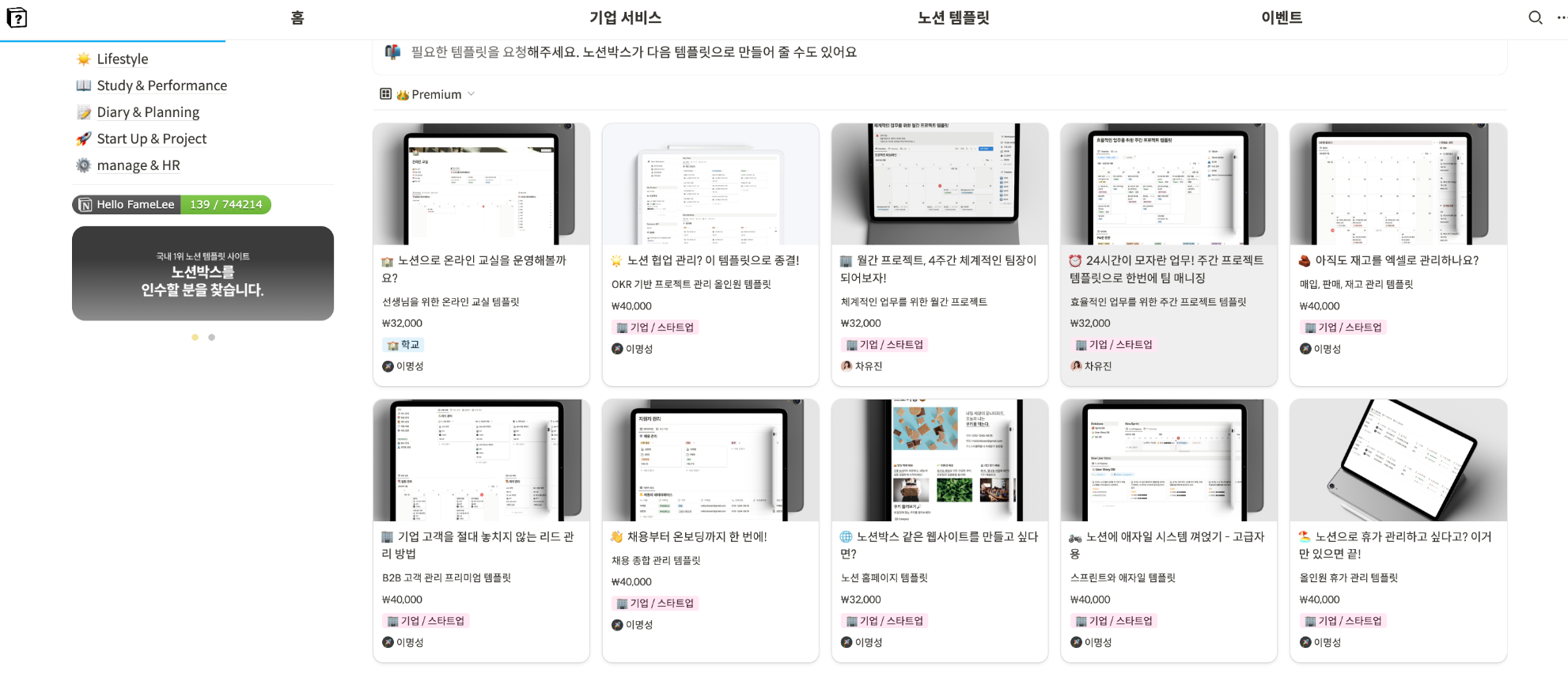The width and height of the screenshot is (1568, 674).
Task: Click the waving hand icon on the 채용부터 온보딩까지 card
Action: coord(616,536)
